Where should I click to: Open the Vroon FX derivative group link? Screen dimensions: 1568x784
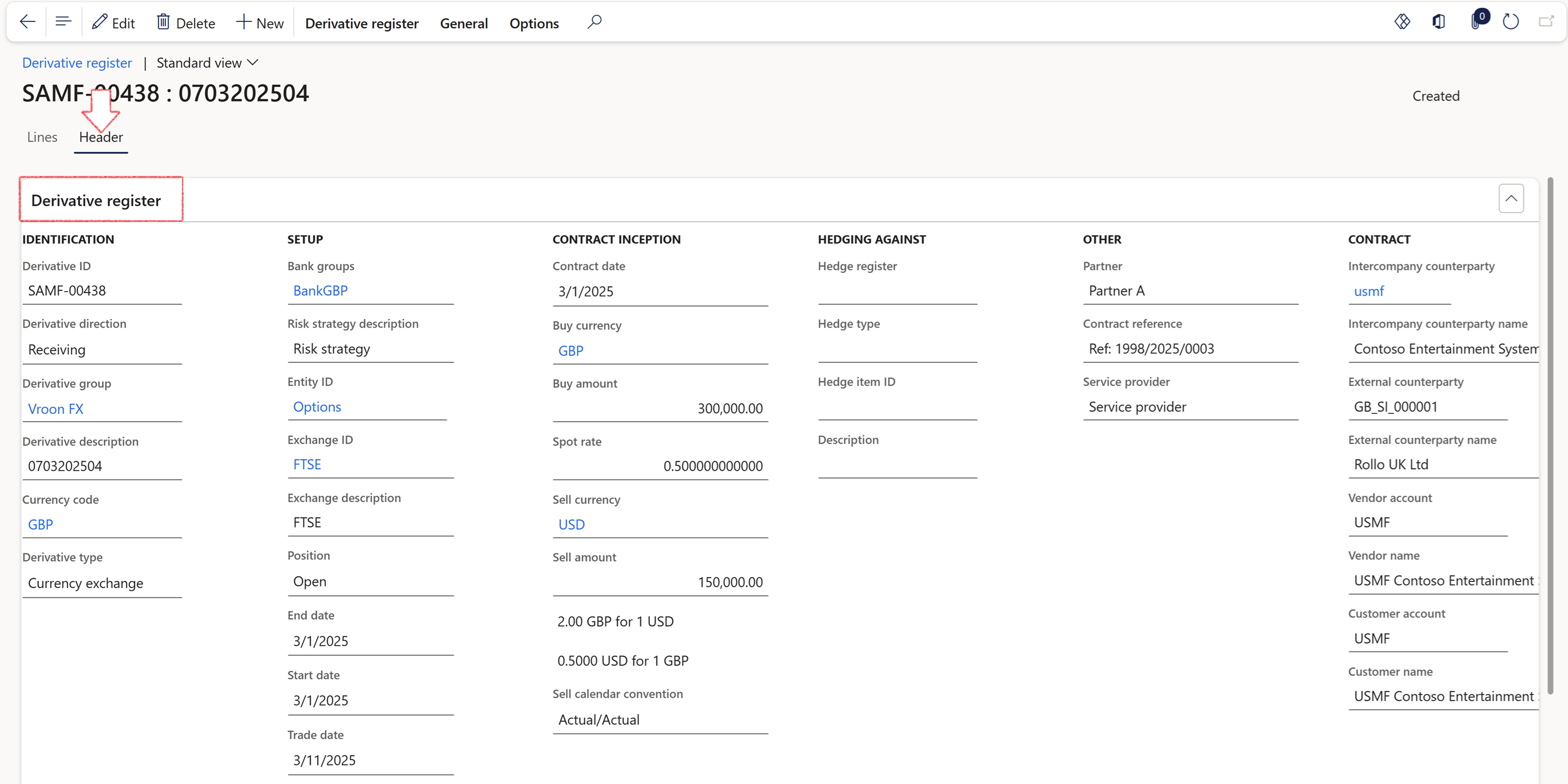pos(55,408)
